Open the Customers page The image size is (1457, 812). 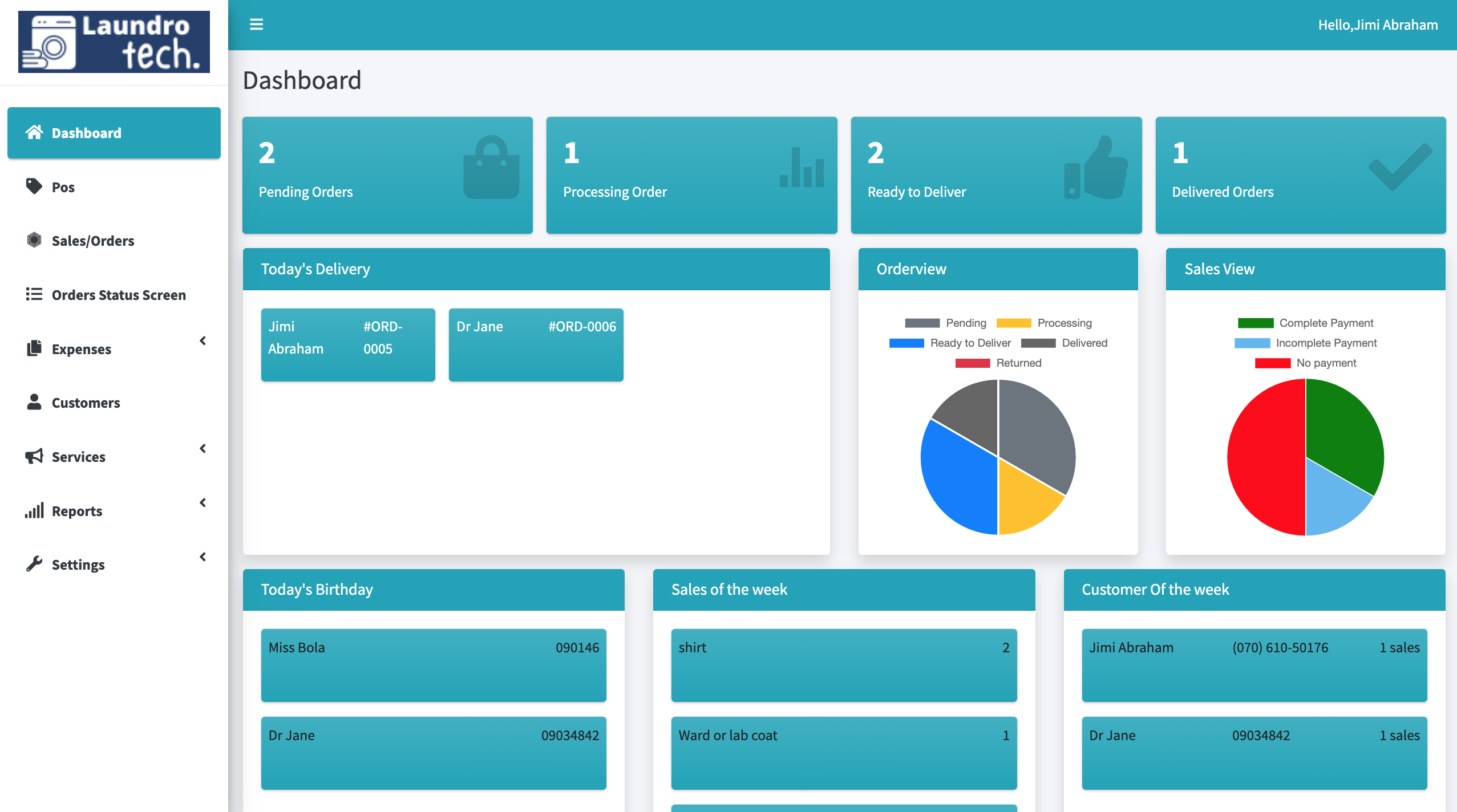[x=114, y=403]
